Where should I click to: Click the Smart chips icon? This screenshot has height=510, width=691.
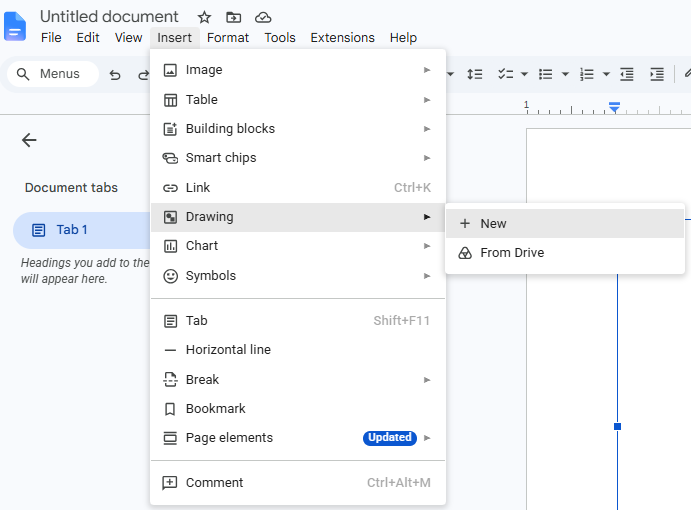coord(170,158)
